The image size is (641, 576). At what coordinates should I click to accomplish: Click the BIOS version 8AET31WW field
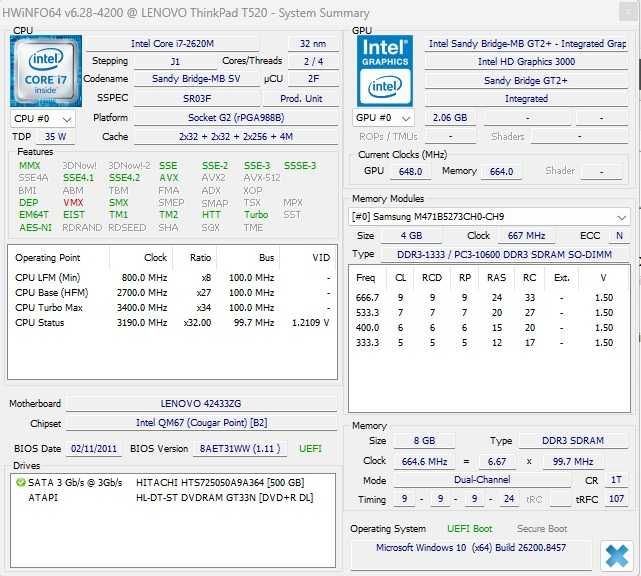click(x=240, y=448)
